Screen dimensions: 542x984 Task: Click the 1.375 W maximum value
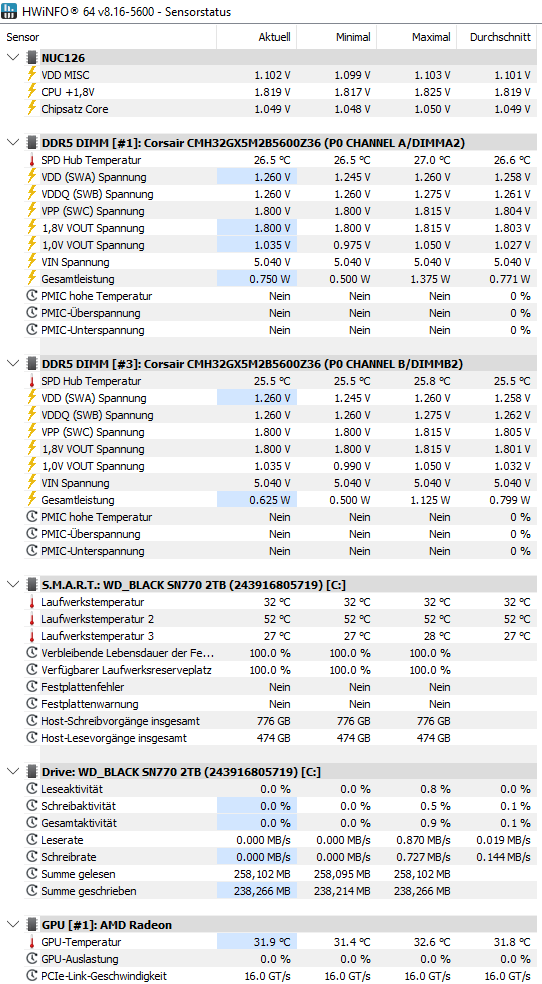429,279
